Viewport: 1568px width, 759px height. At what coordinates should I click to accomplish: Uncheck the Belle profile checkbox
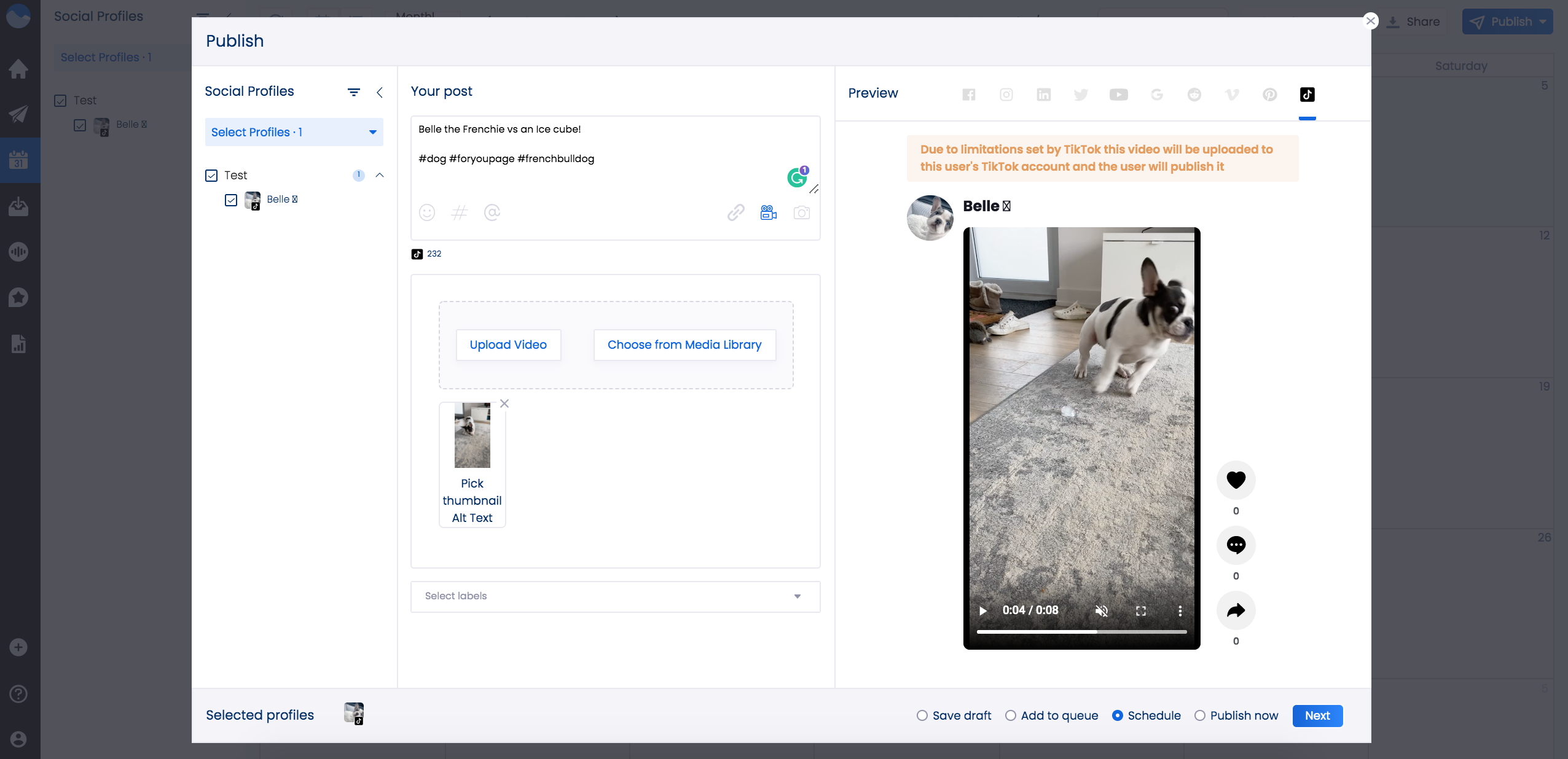click(x=231, y=200)
